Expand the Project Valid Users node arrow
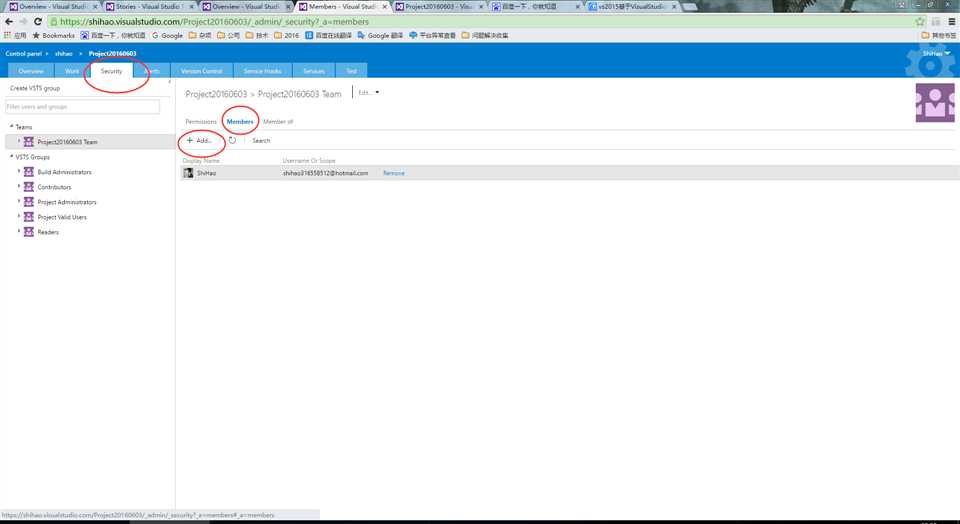This screenshot has height=524, width=960. (x=18, y=216)
